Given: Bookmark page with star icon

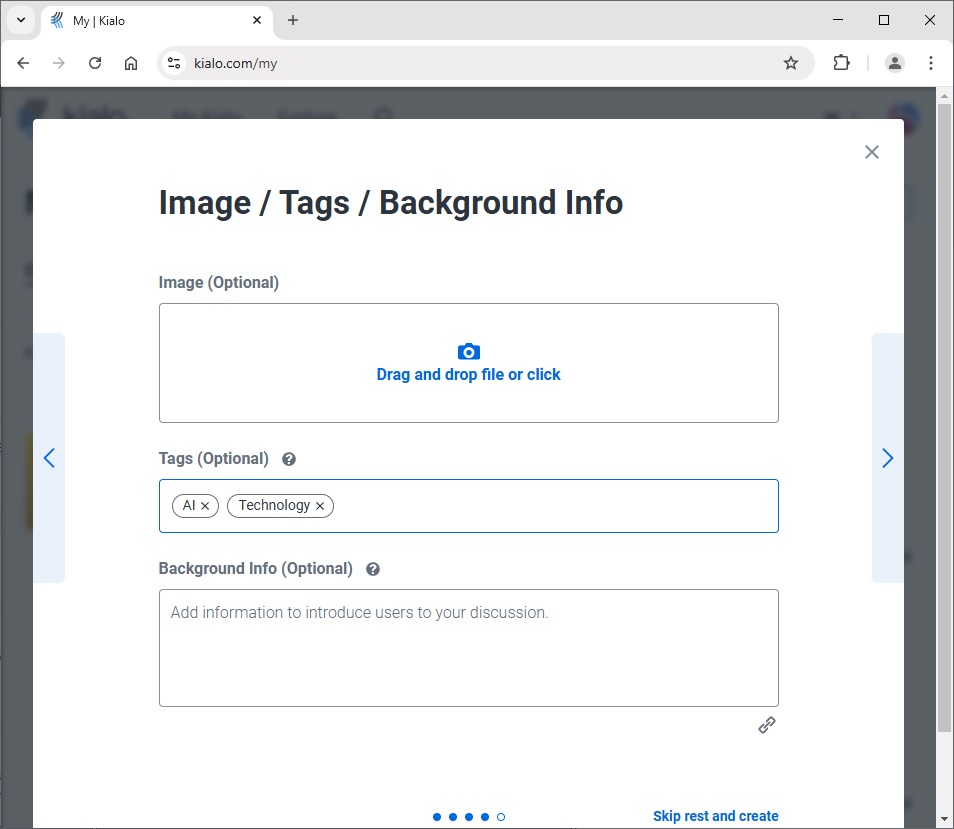Looking at the screenshot, I should [x=790, y=63].
